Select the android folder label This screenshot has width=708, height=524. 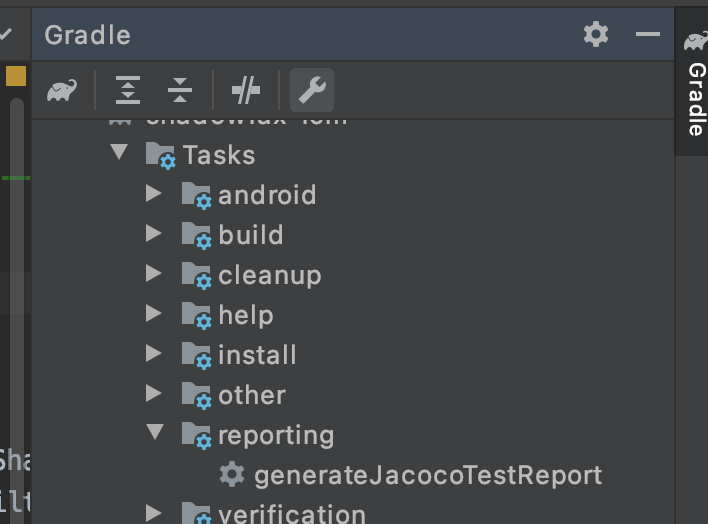[267, 195]
